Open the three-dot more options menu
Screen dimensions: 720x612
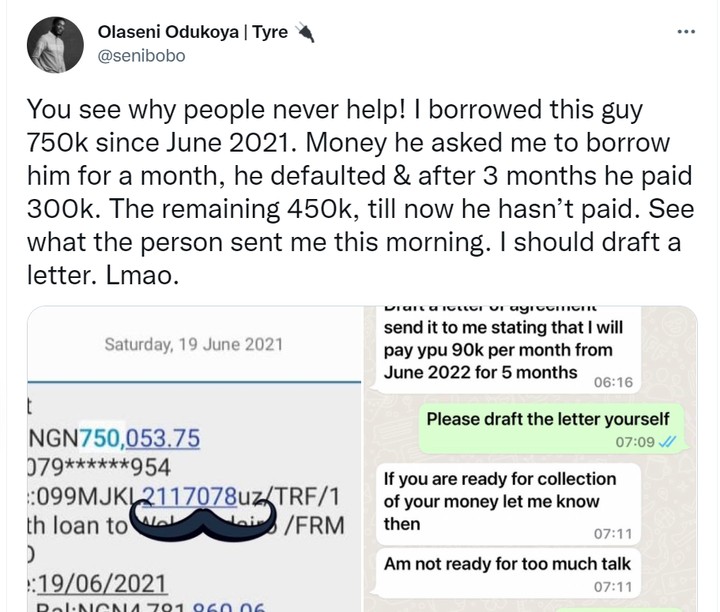tap(686, 32)
